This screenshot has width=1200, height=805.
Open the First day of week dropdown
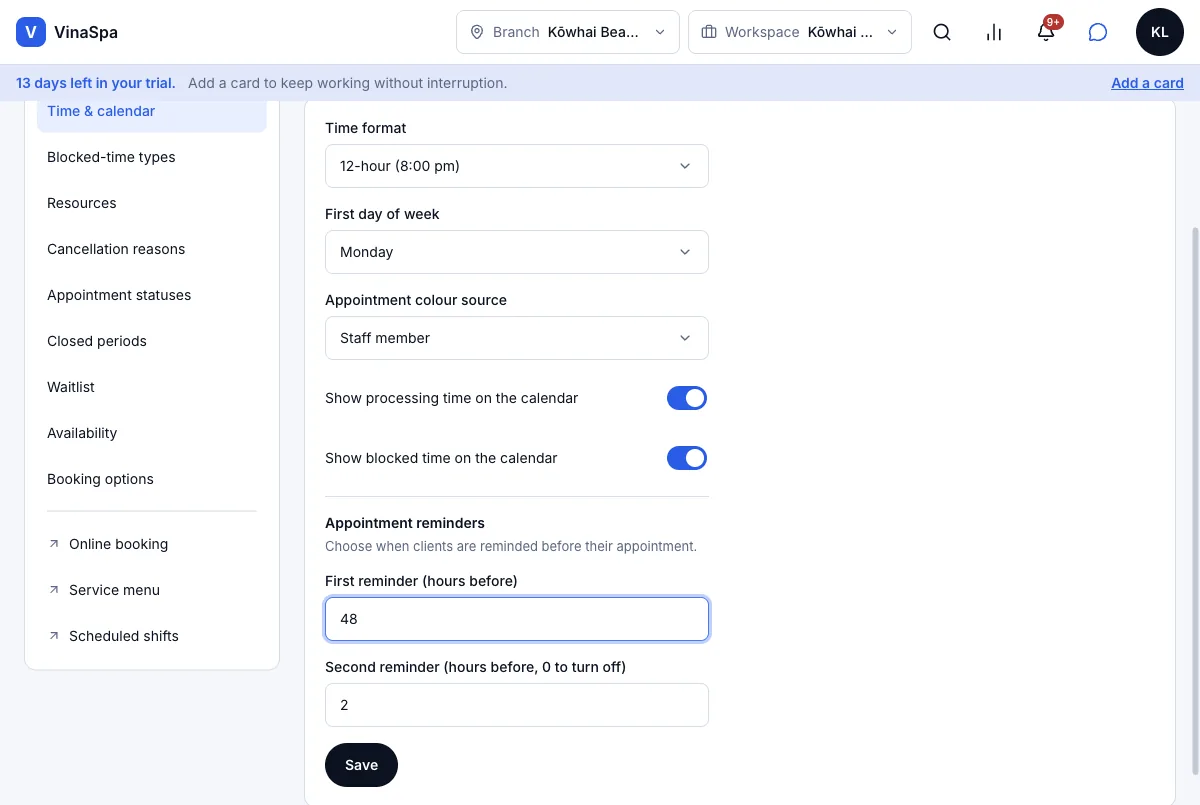click(517, 252)
